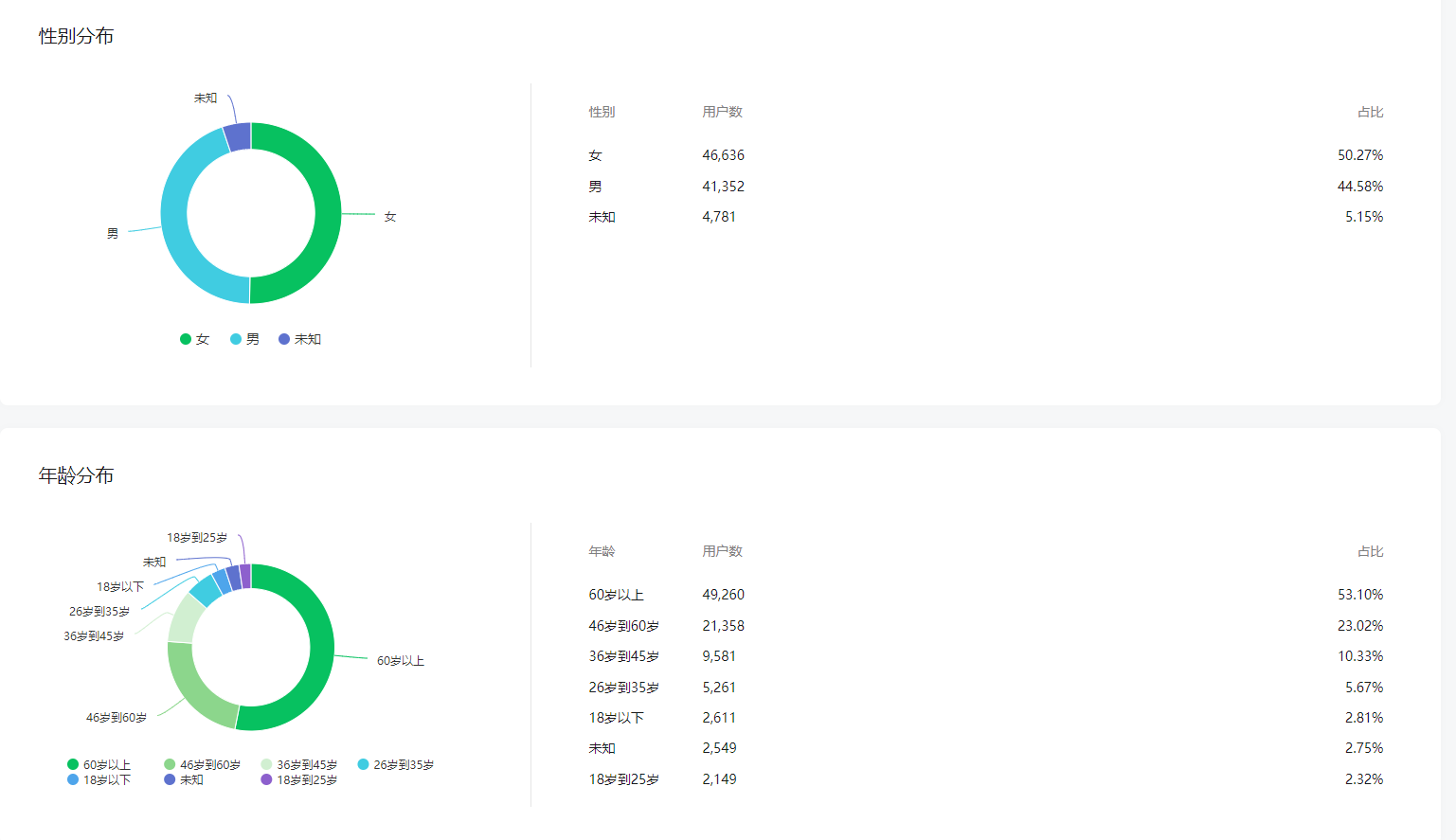Toggle the 男 legend item below gender donut
Image resolution: width=1456 pixels, height=840 pixels.
244,339
